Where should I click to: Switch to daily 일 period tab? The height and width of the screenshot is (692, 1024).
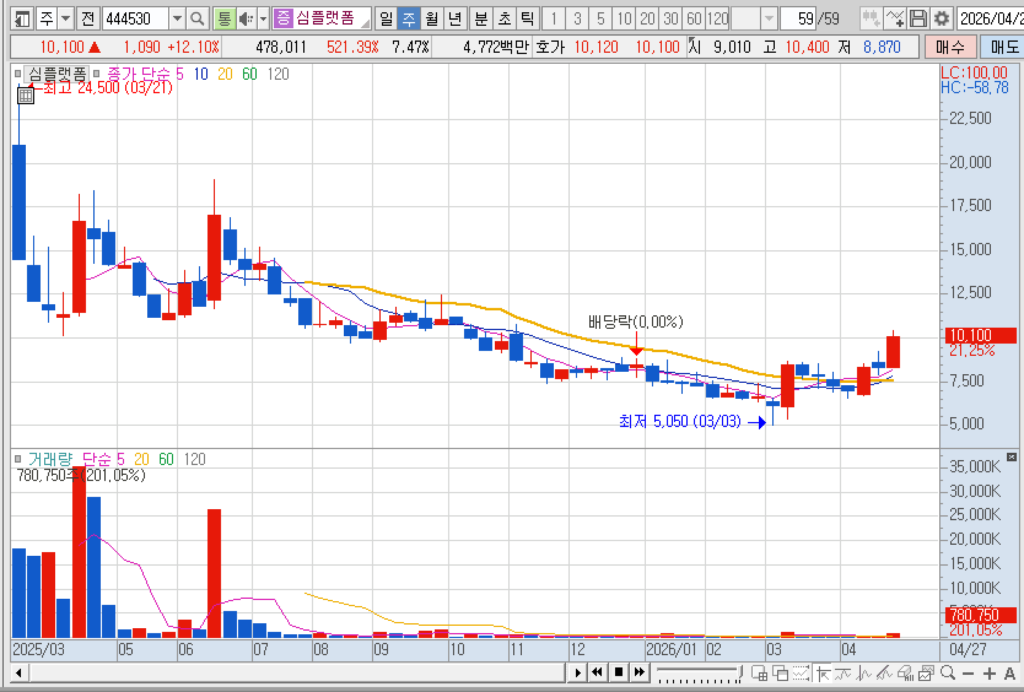click(x=386, y=19)
